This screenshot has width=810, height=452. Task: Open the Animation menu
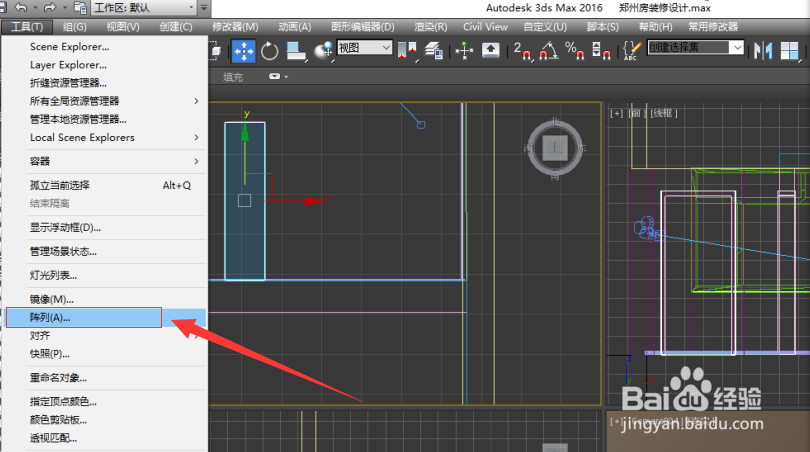(295, 27)
